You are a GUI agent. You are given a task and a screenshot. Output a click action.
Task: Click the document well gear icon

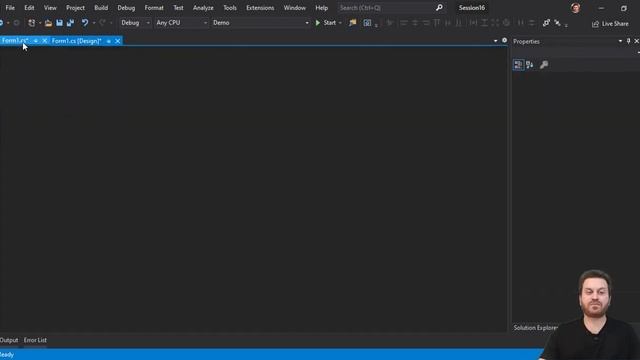point(504,40)
